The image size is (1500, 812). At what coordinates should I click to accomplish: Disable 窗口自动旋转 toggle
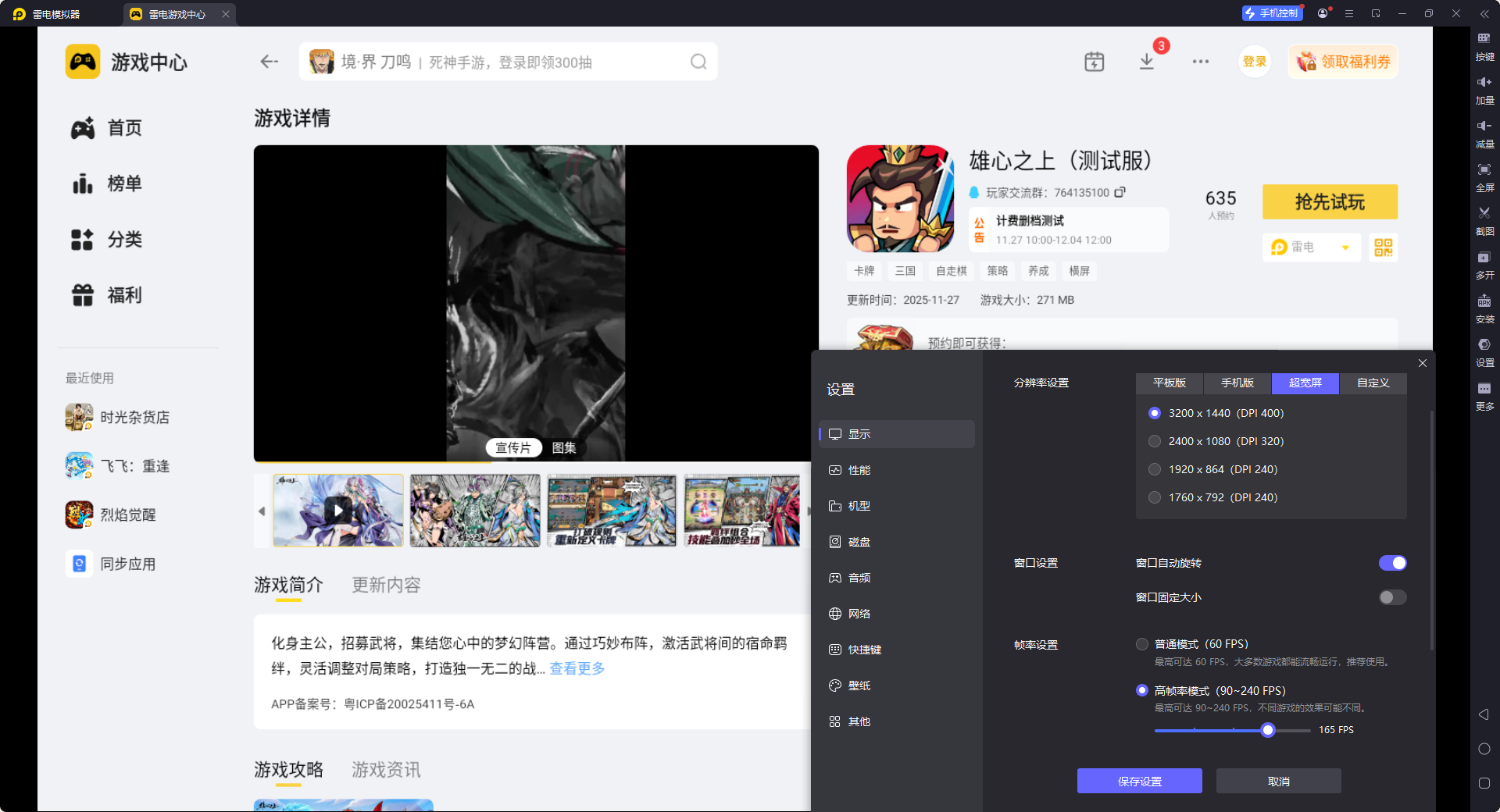[x=1392, y=563]
